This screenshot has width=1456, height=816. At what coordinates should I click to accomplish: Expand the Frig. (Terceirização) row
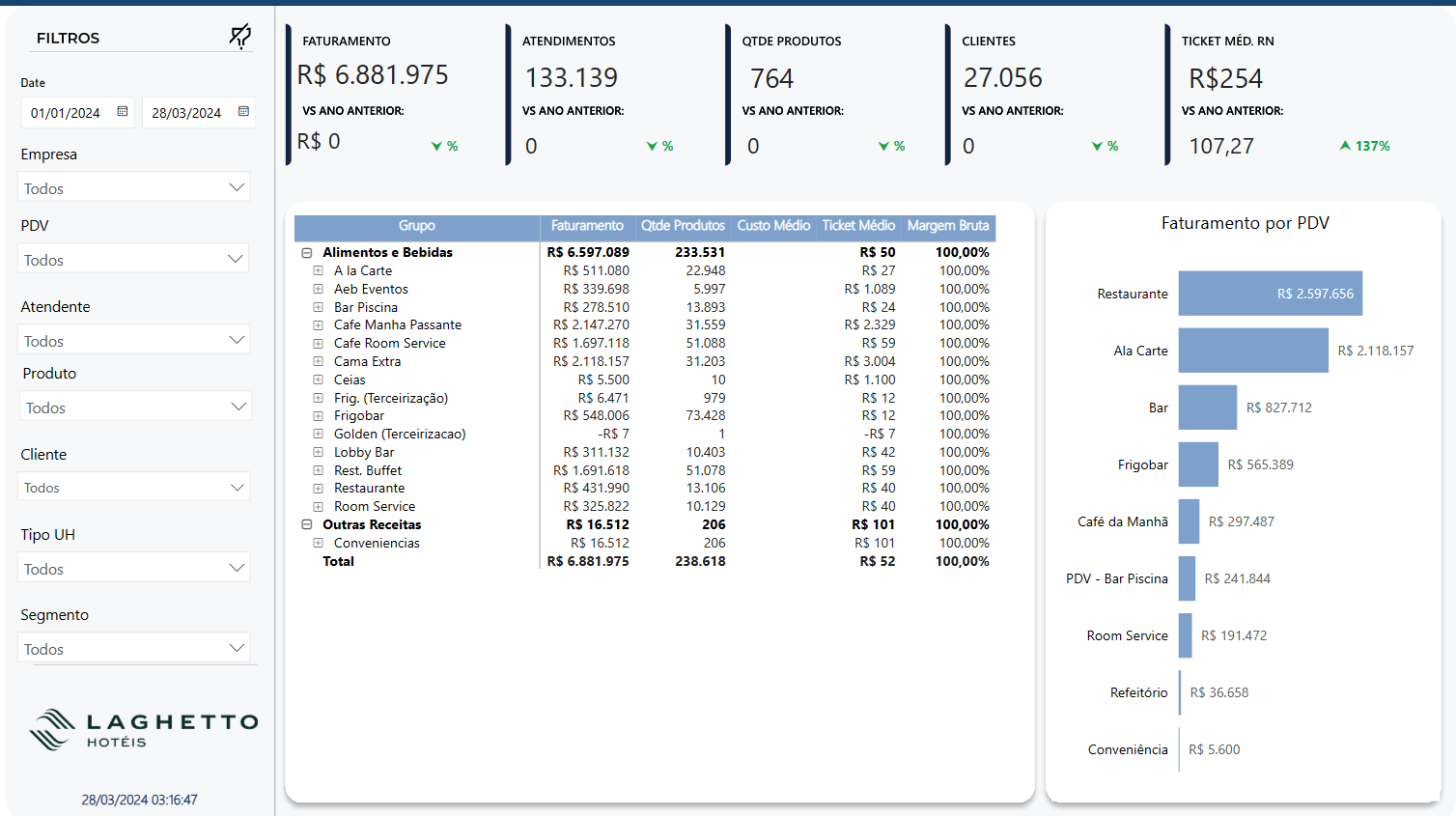[x=318, y=398]
